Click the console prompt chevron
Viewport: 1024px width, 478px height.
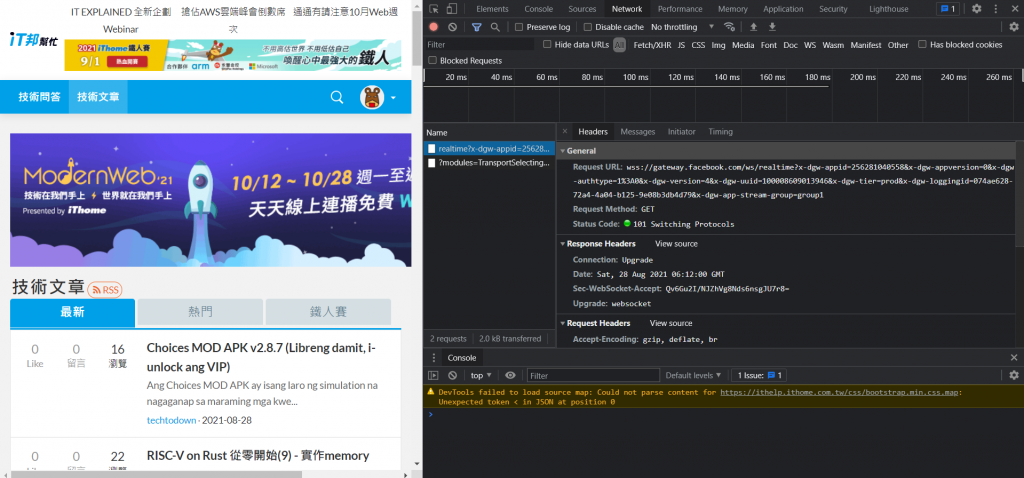430,414
